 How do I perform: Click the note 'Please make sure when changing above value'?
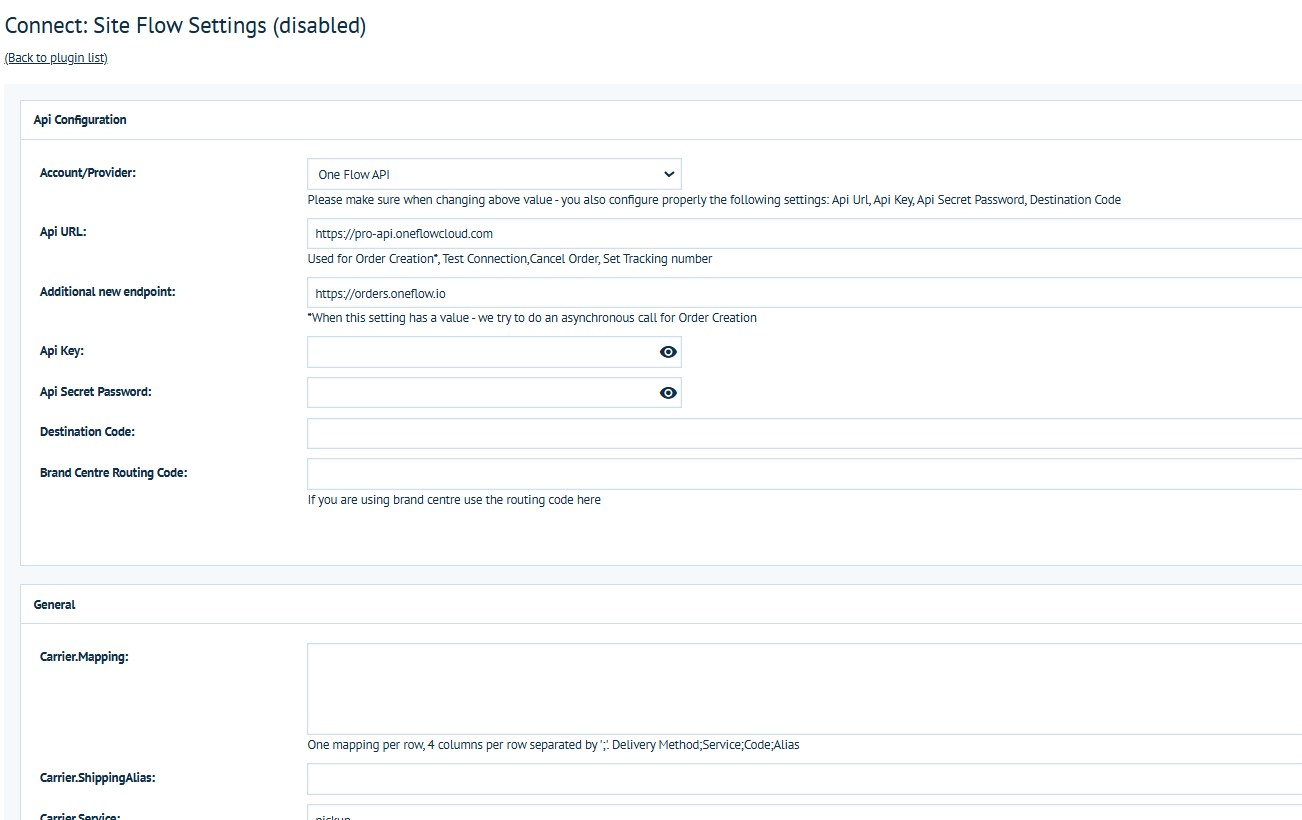714,200
